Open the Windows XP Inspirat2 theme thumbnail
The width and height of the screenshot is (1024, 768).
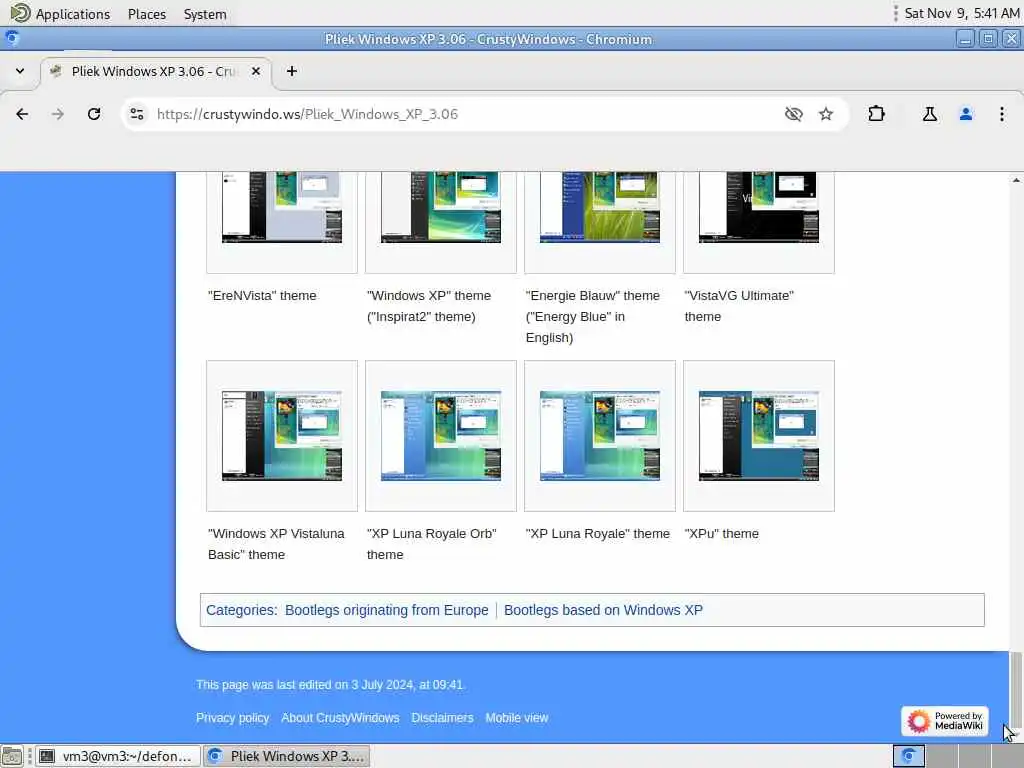(441, 207)
